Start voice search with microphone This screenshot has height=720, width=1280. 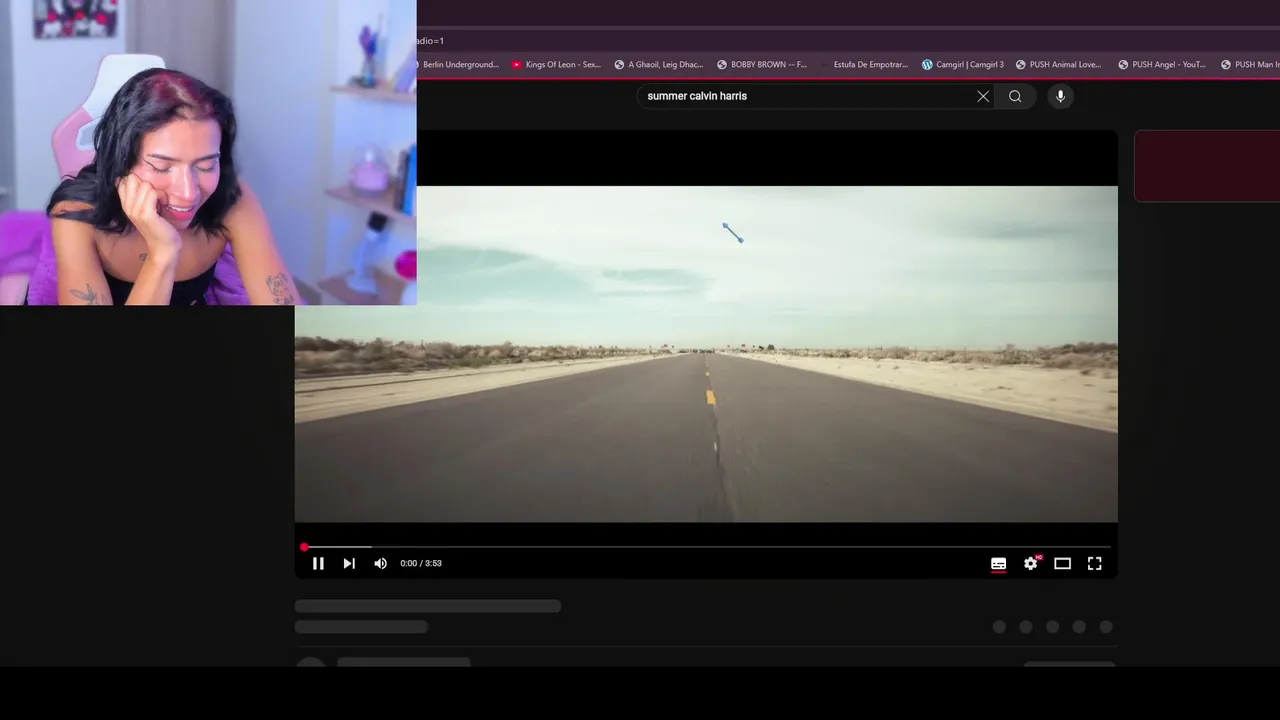pyautogui.click(x=1060, y=96)
